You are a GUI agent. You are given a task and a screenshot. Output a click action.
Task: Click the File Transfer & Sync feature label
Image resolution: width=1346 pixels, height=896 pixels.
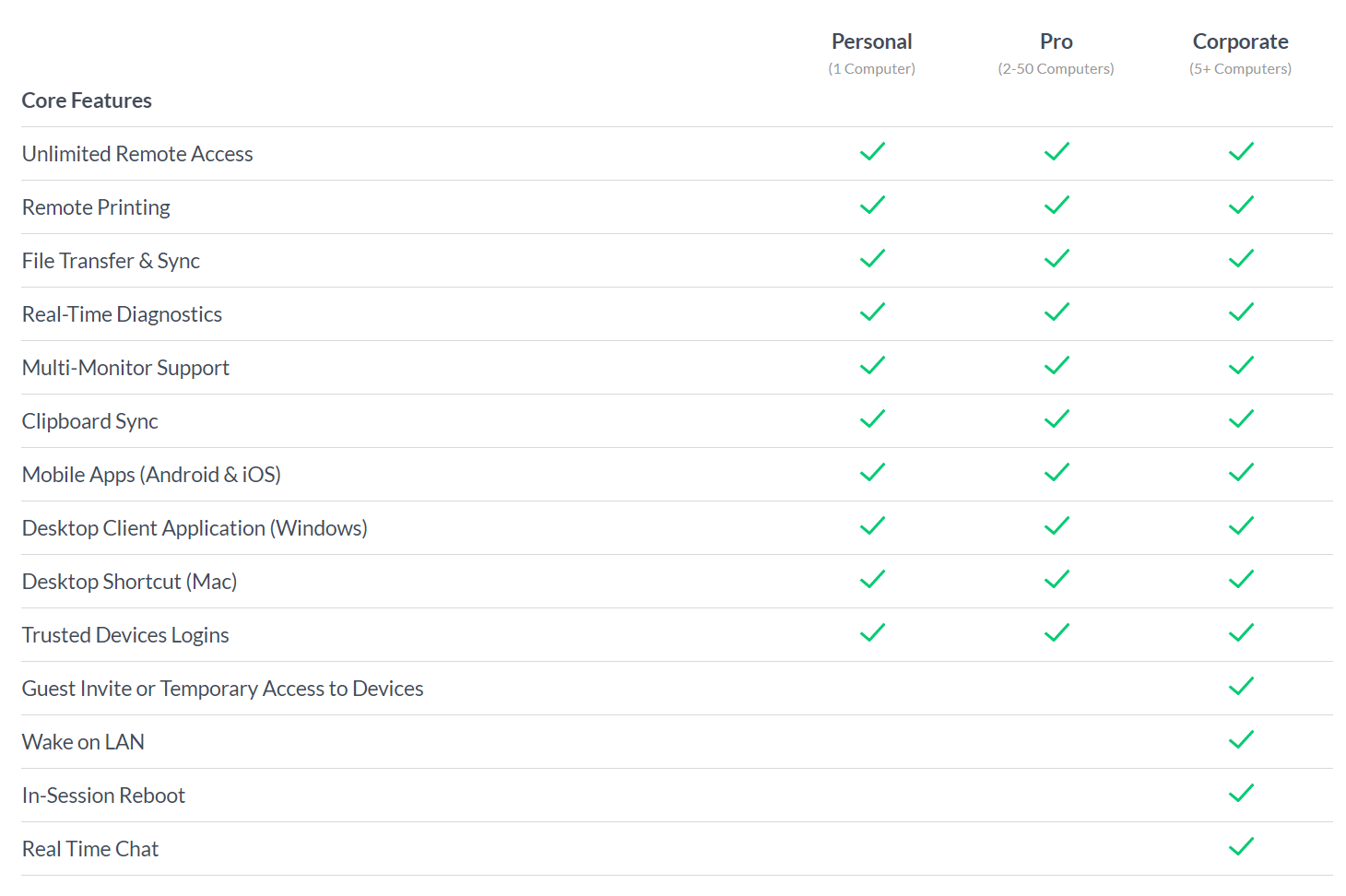111,261
